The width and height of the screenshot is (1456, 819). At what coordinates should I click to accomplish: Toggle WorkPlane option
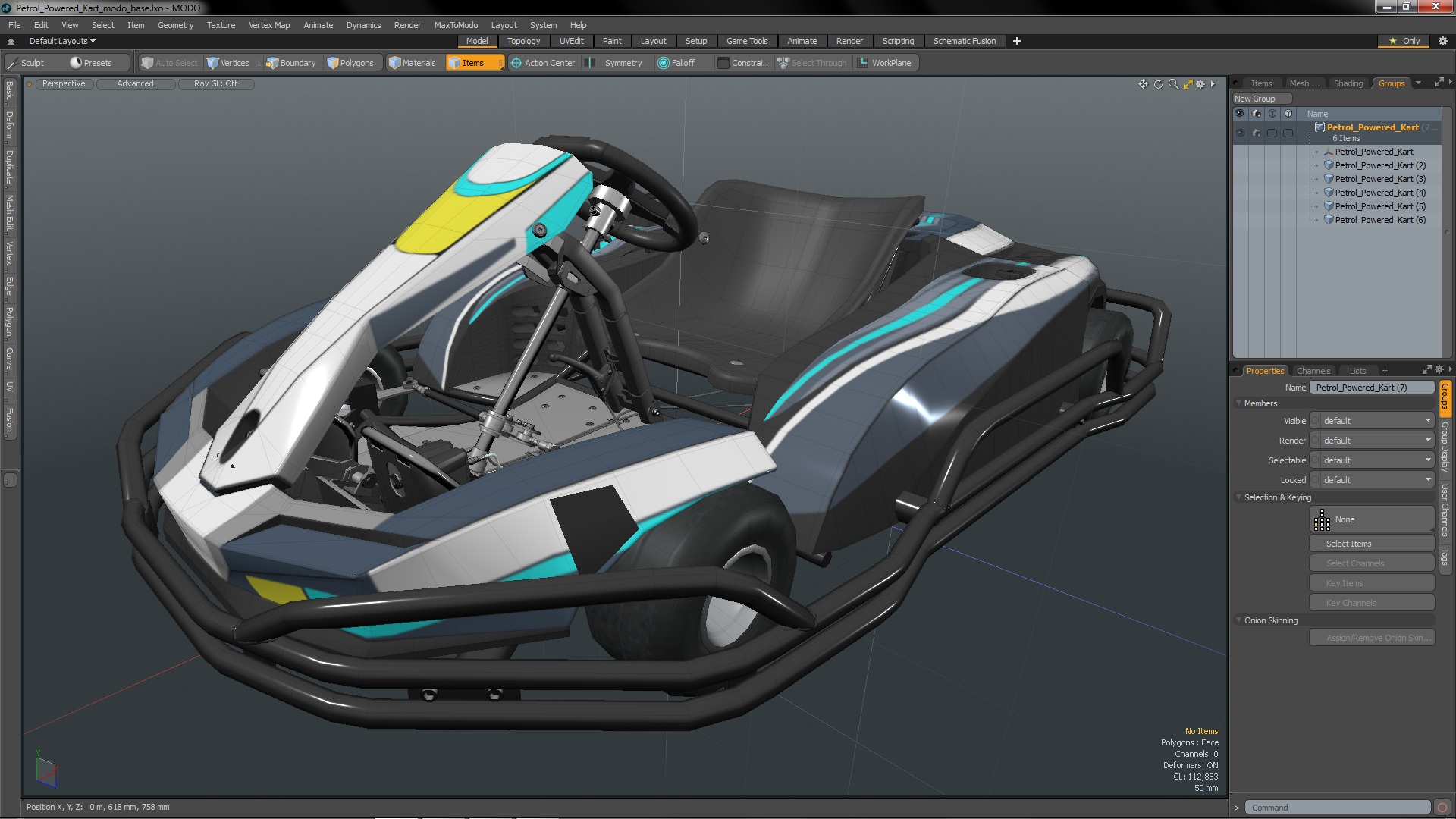click(x=885, y=63)
